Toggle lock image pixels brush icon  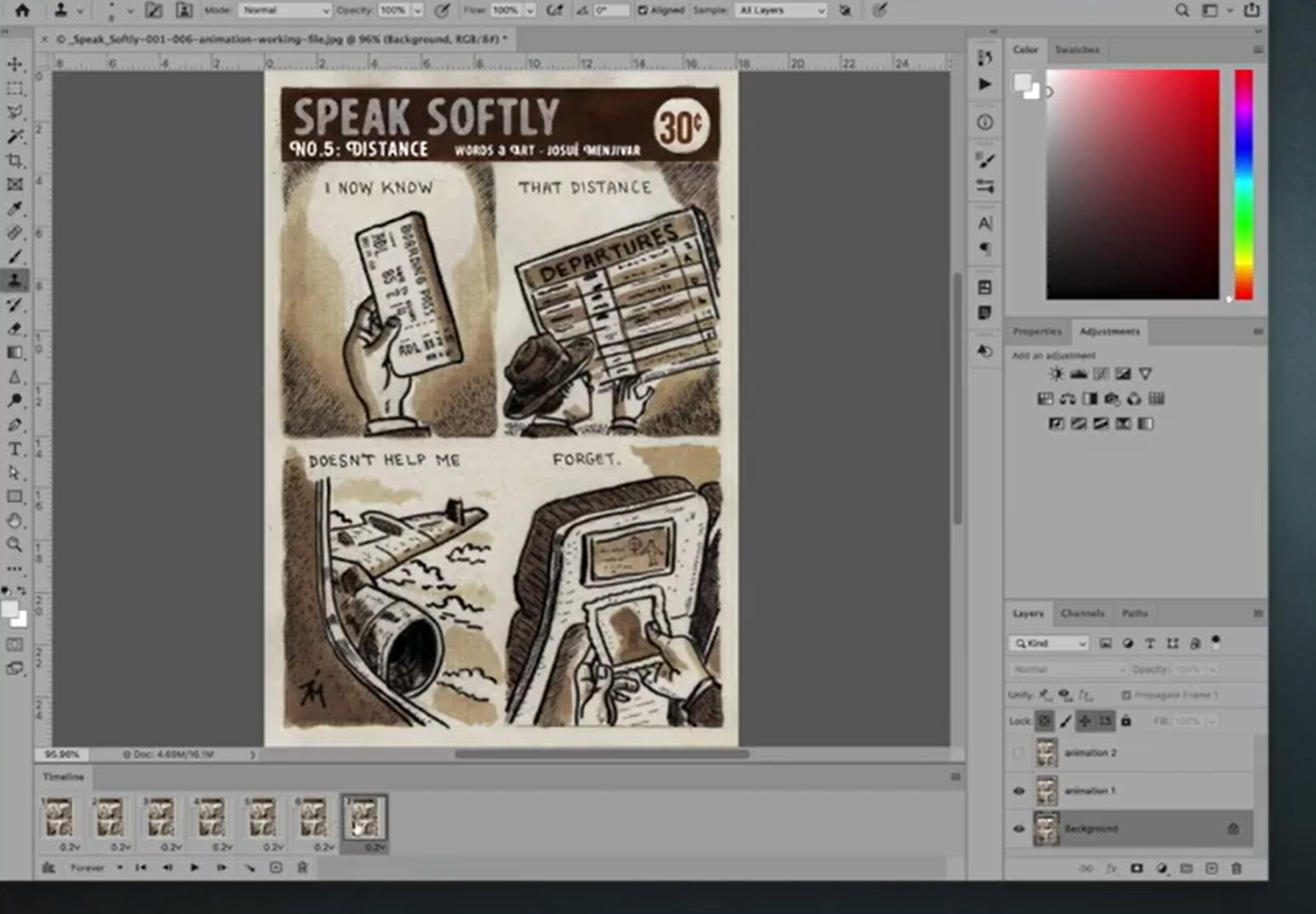(x=1065, y=721)
